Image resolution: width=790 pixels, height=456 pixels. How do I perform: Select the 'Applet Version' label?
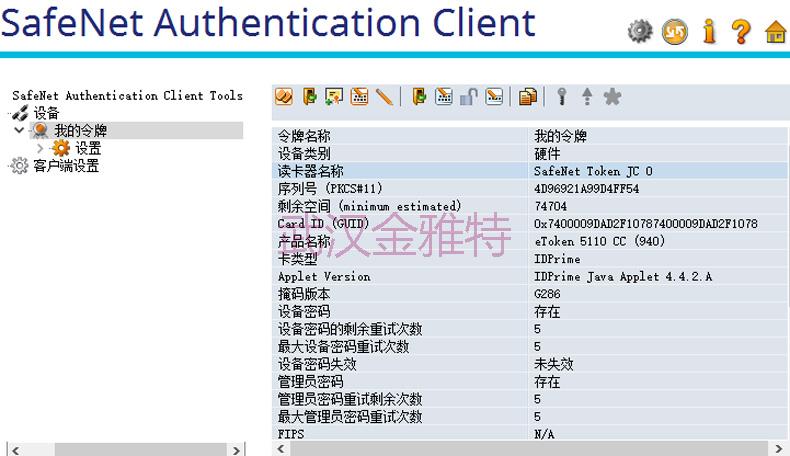pyautogui.click(x=324, y=277)
